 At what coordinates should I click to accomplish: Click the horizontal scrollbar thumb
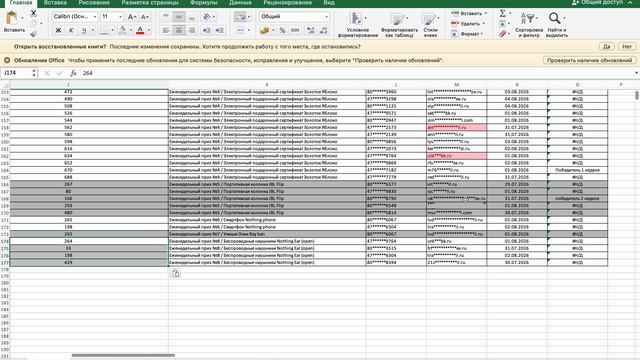[123, 355]
